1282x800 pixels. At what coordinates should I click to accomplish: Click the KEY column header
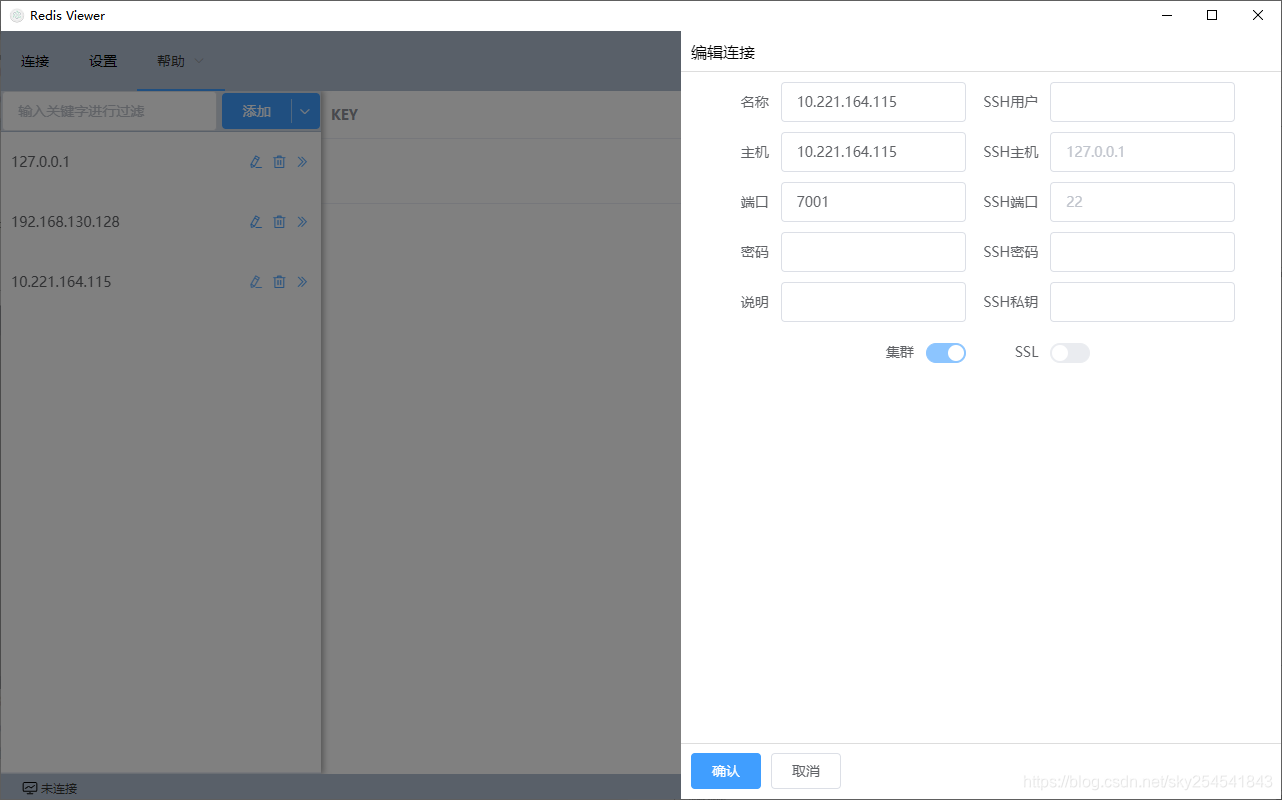pos(344,115)
